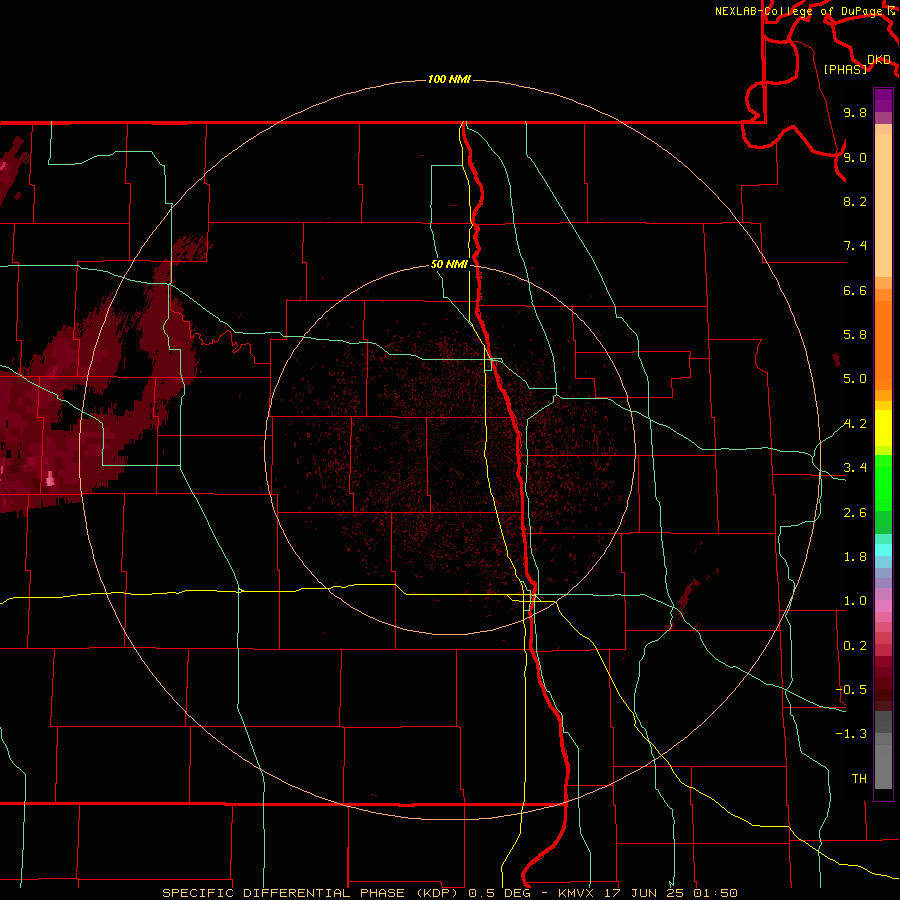Click the 6.6 scale value

(855, 290)
